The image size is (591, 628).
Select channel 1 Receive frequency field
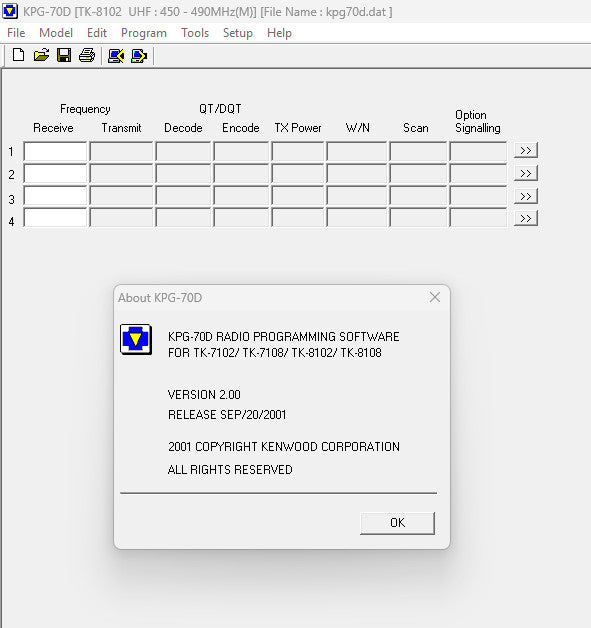[x=55, y=151]
